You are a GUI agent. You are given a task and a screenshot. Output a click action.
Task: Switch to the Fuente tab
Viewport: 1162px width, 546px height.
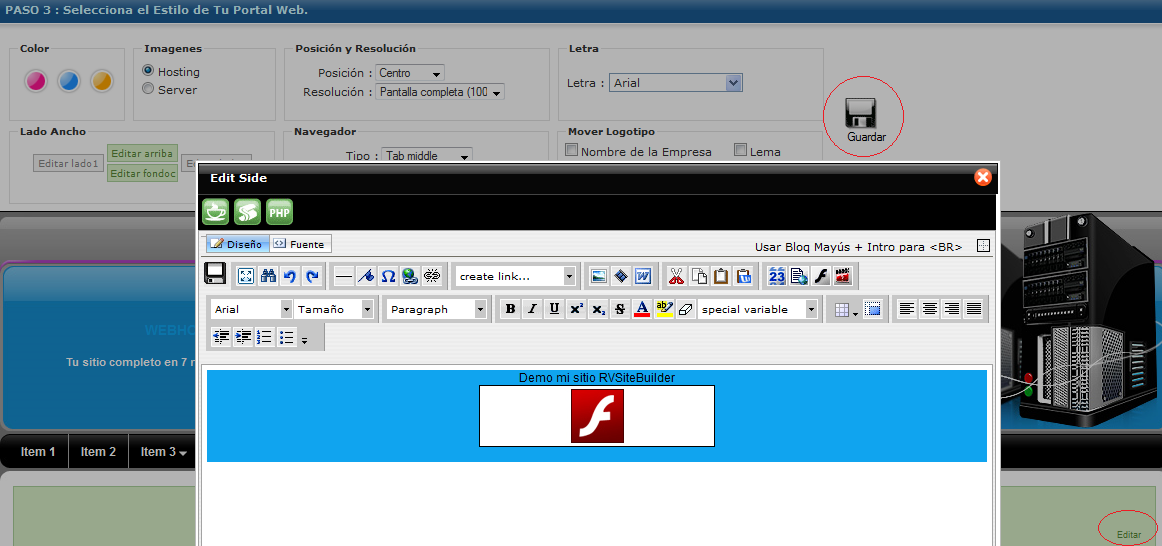pyautogui.click(x=300, y=244)
